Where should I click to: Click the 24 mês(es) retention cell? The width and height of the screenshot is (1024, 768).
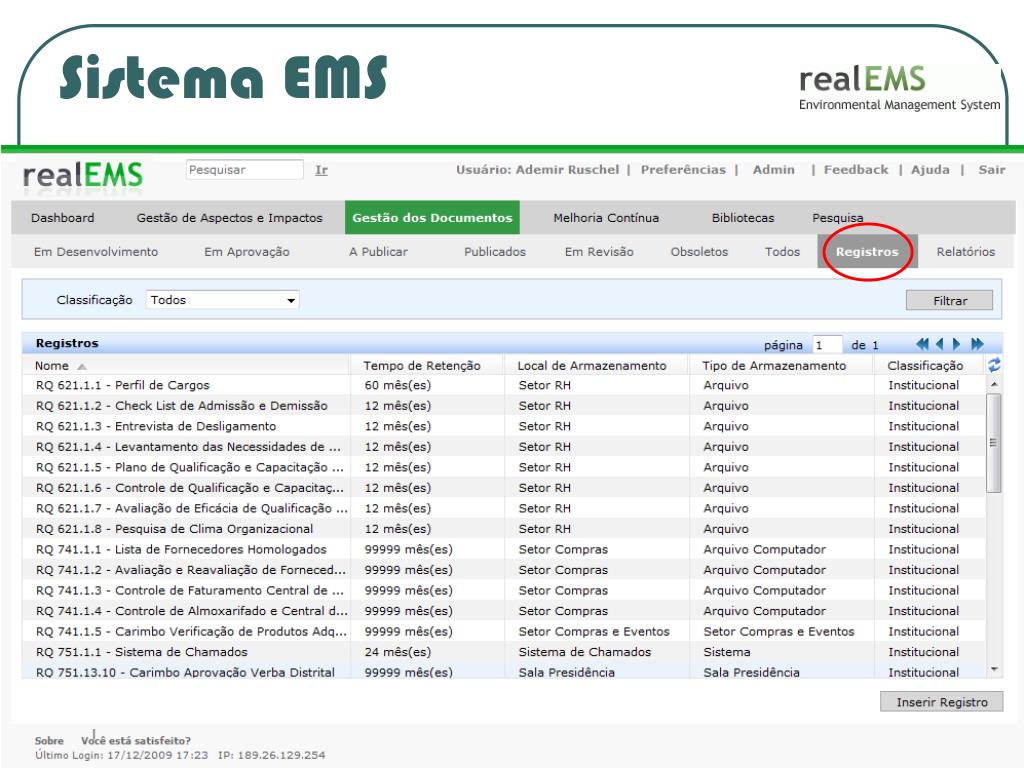398,652
